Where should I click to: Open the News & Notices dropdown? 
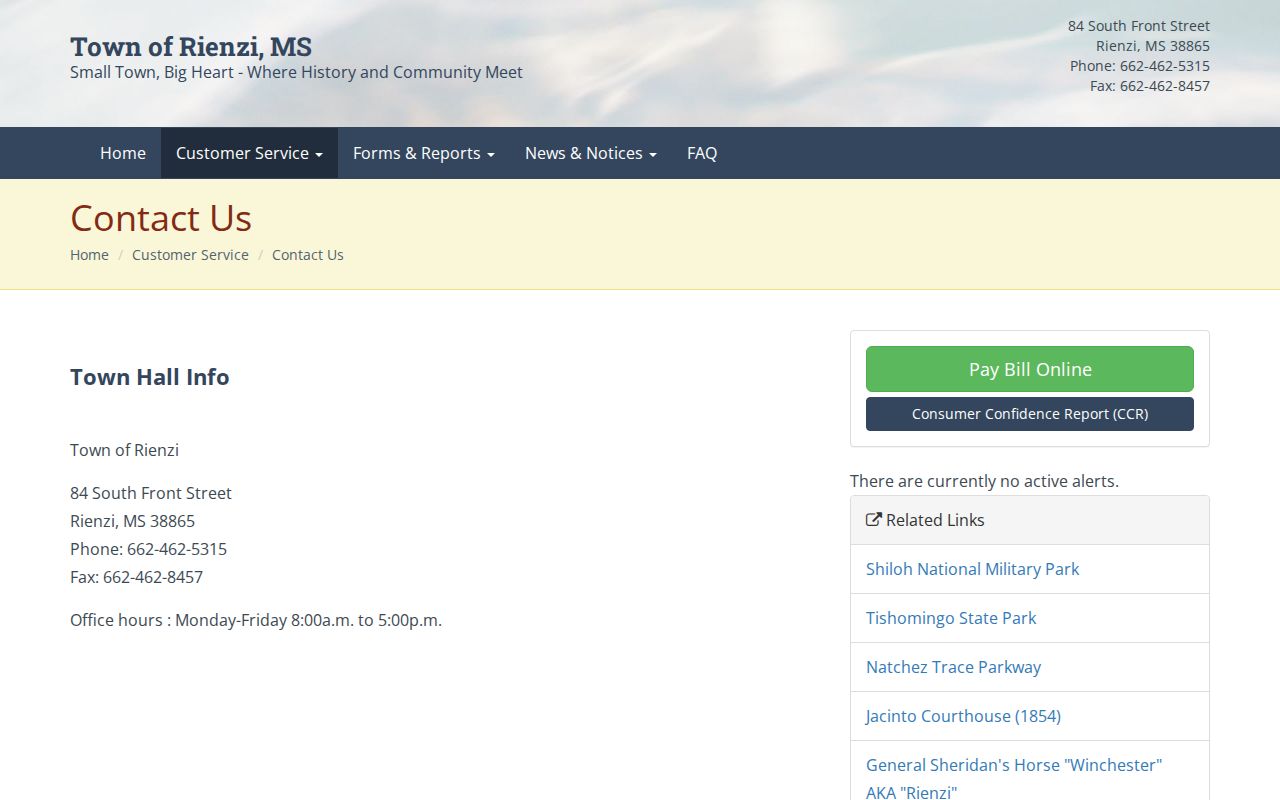[591, 153]
